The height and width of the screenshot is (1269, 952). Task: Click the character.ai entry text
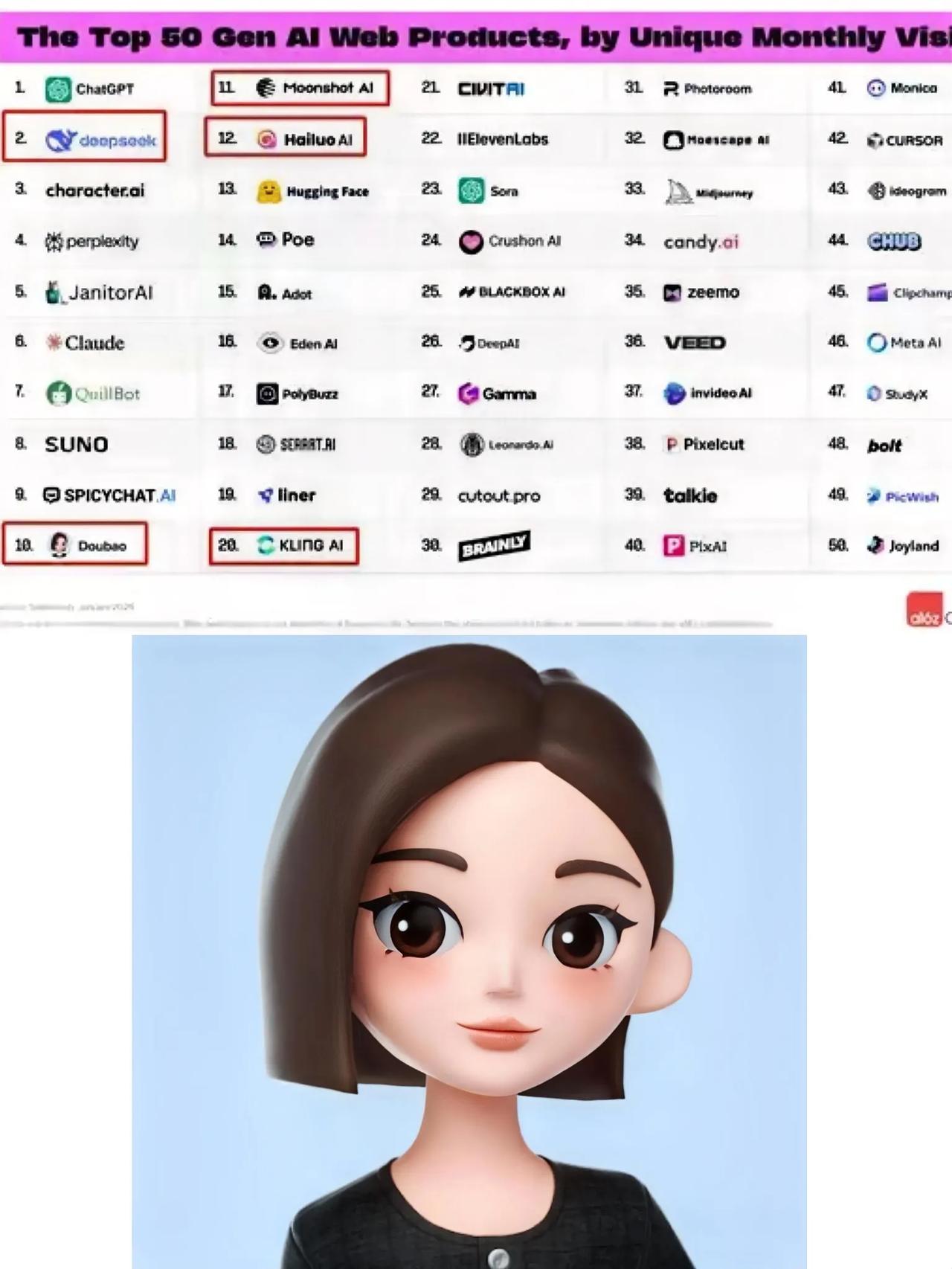click(94, 191)
